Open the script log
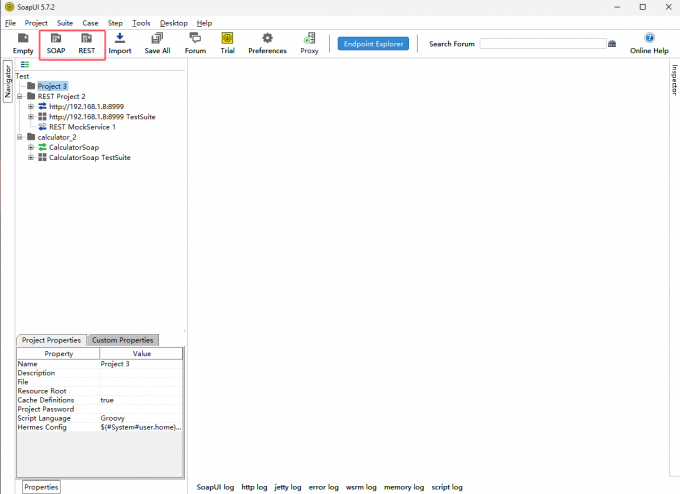Viewport: 680px width, 494px height. click(x=447, y=487)
